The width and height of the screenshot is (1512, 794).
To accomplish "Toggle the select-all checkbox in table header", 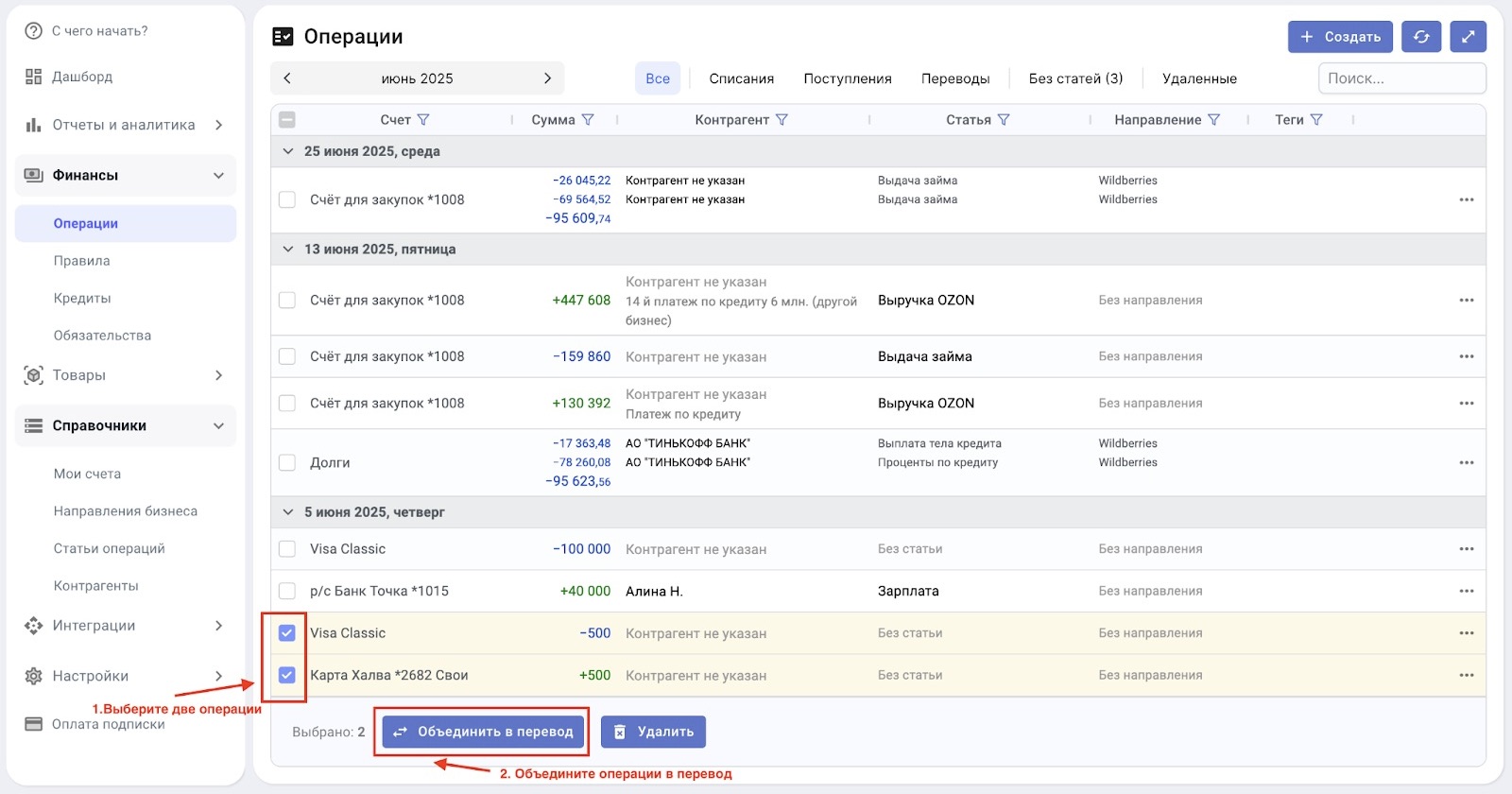I will [287, 120].
